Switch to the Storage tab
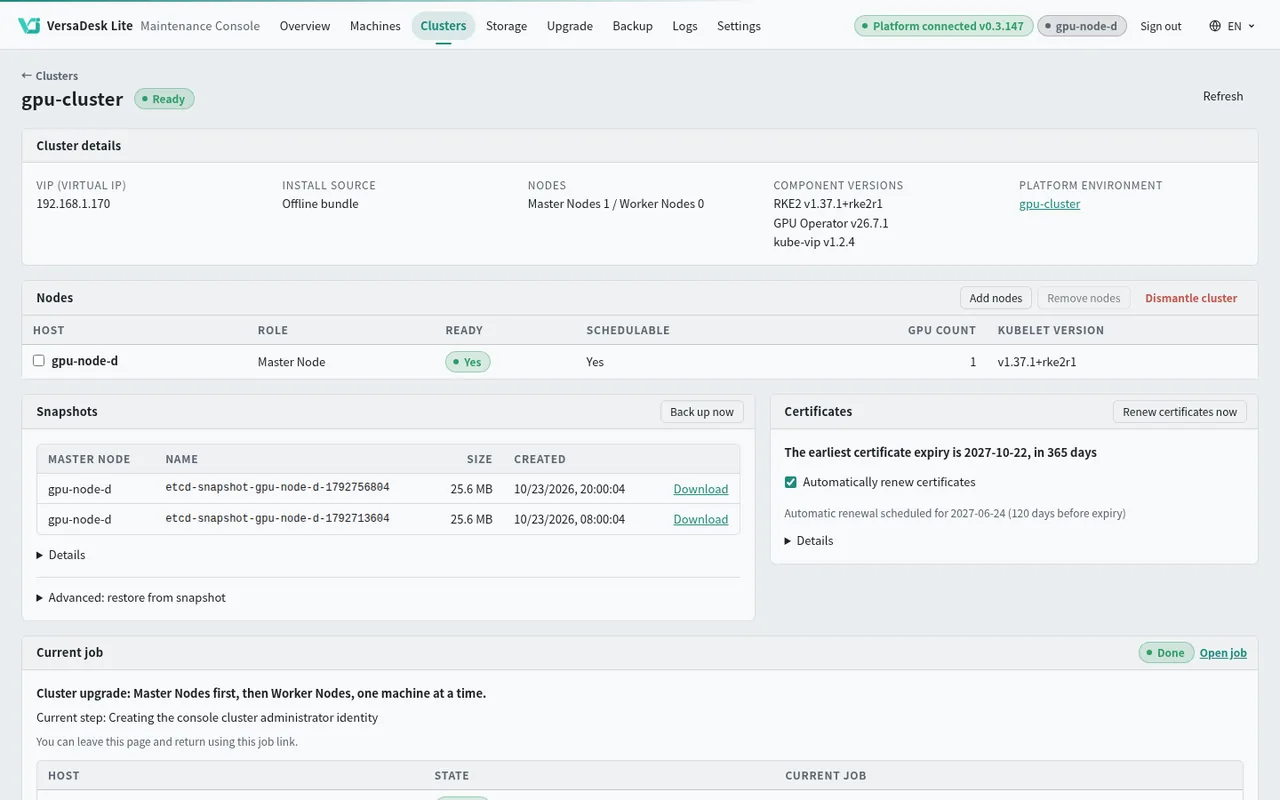Screen dimensions: 1280x800 506,26
